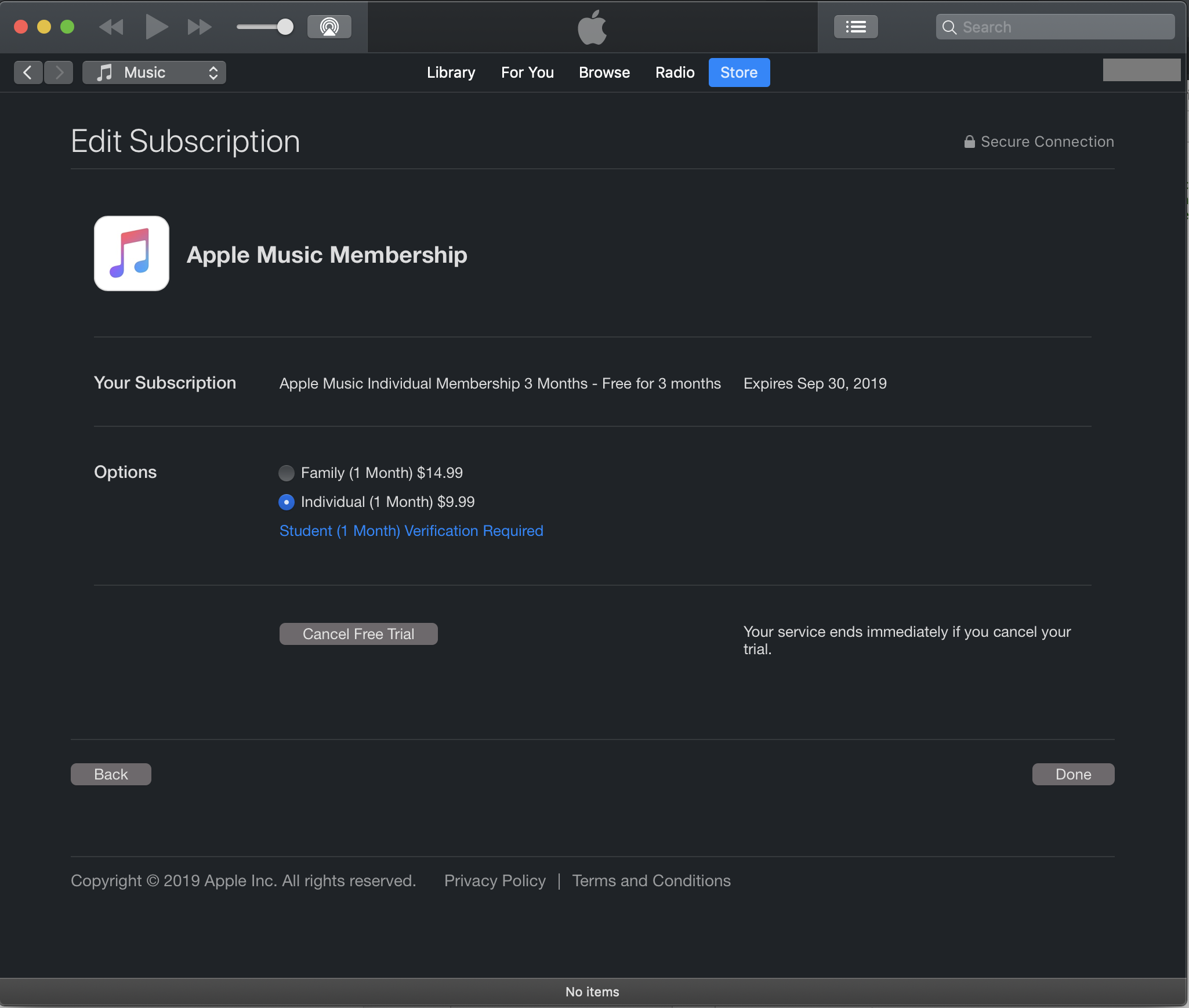Click the Fast forward next track icon
This screenshot has height=1008, width=1189.
199,27
